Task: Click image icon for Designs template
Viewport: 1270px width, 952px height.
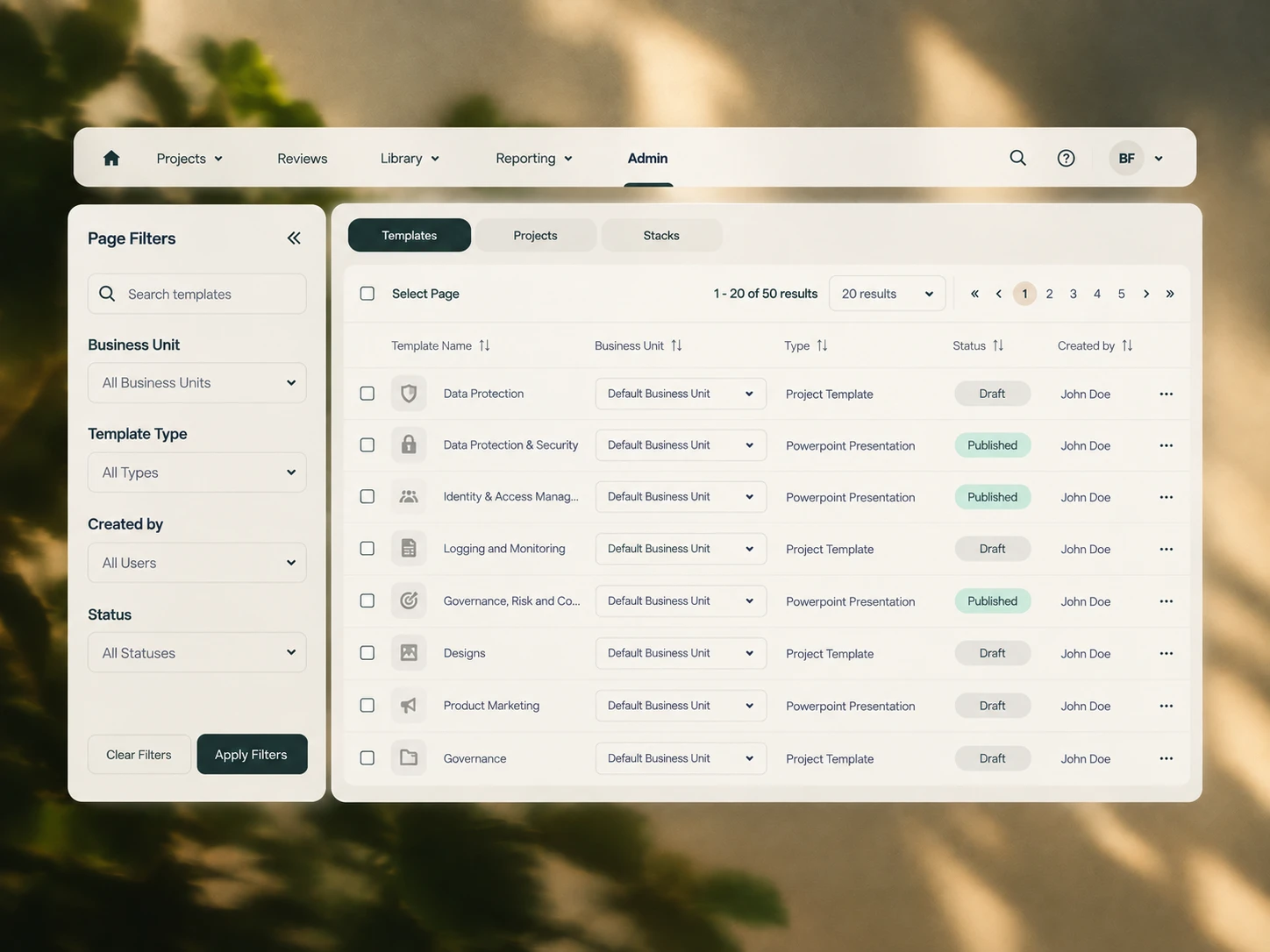Action: (x=409, y=653)
